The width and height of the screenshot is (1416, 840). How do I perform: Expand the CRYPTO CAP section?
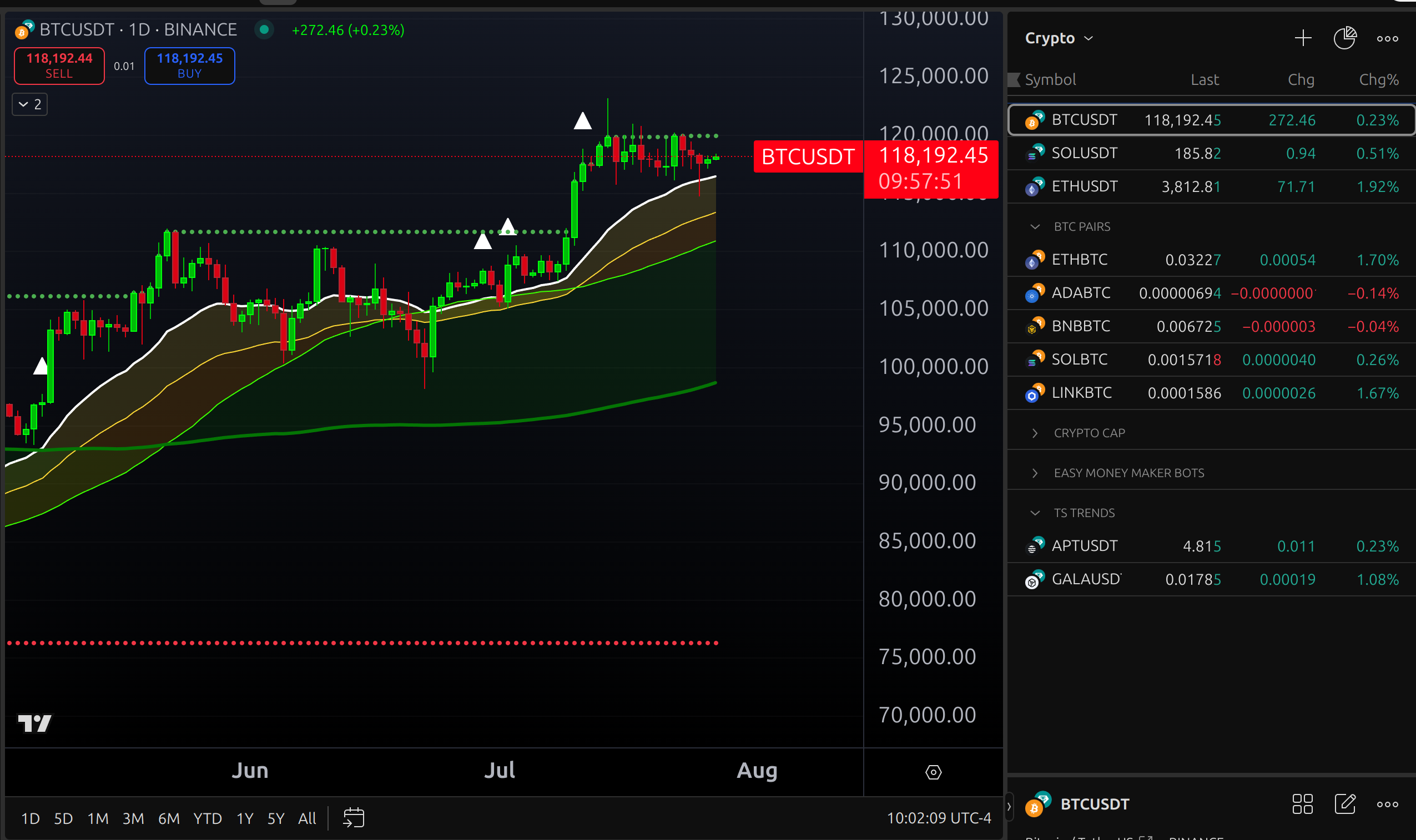click(x=1035, y=432)
